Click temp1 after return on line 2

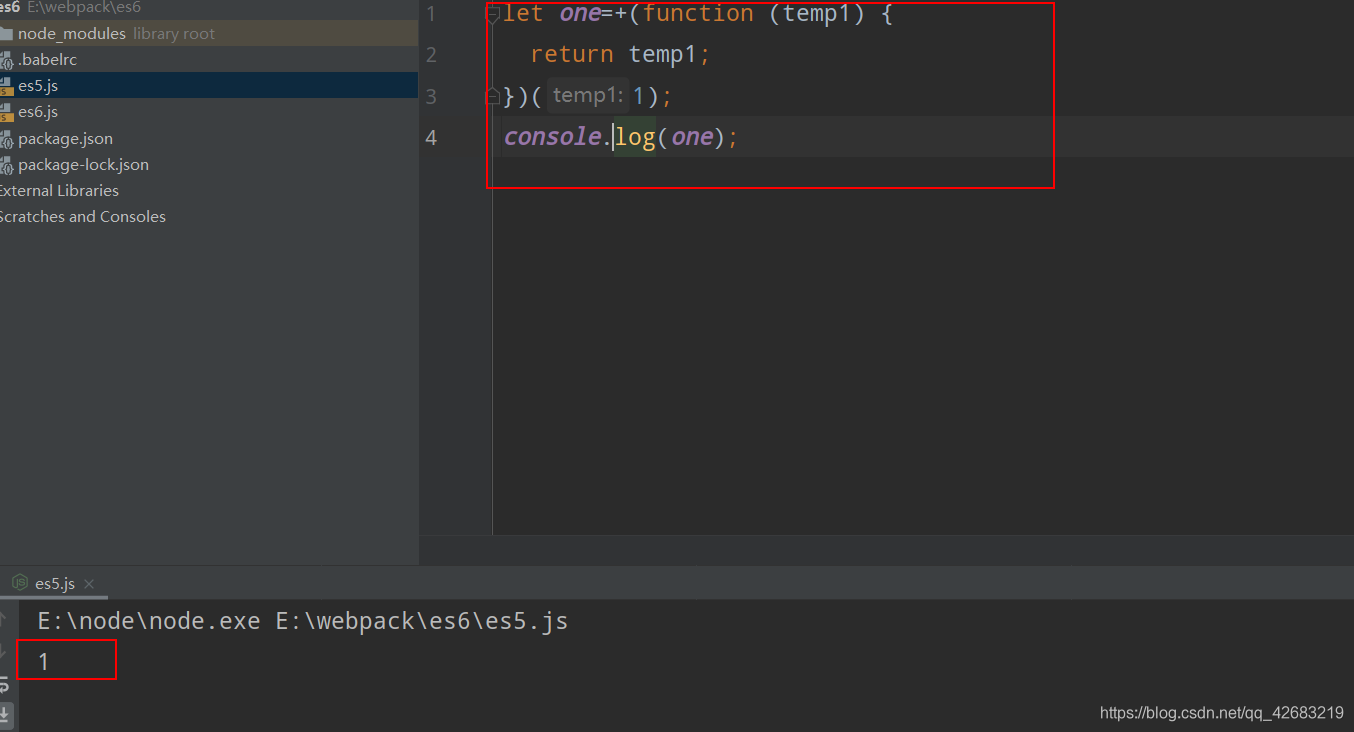tap(662, 54)
